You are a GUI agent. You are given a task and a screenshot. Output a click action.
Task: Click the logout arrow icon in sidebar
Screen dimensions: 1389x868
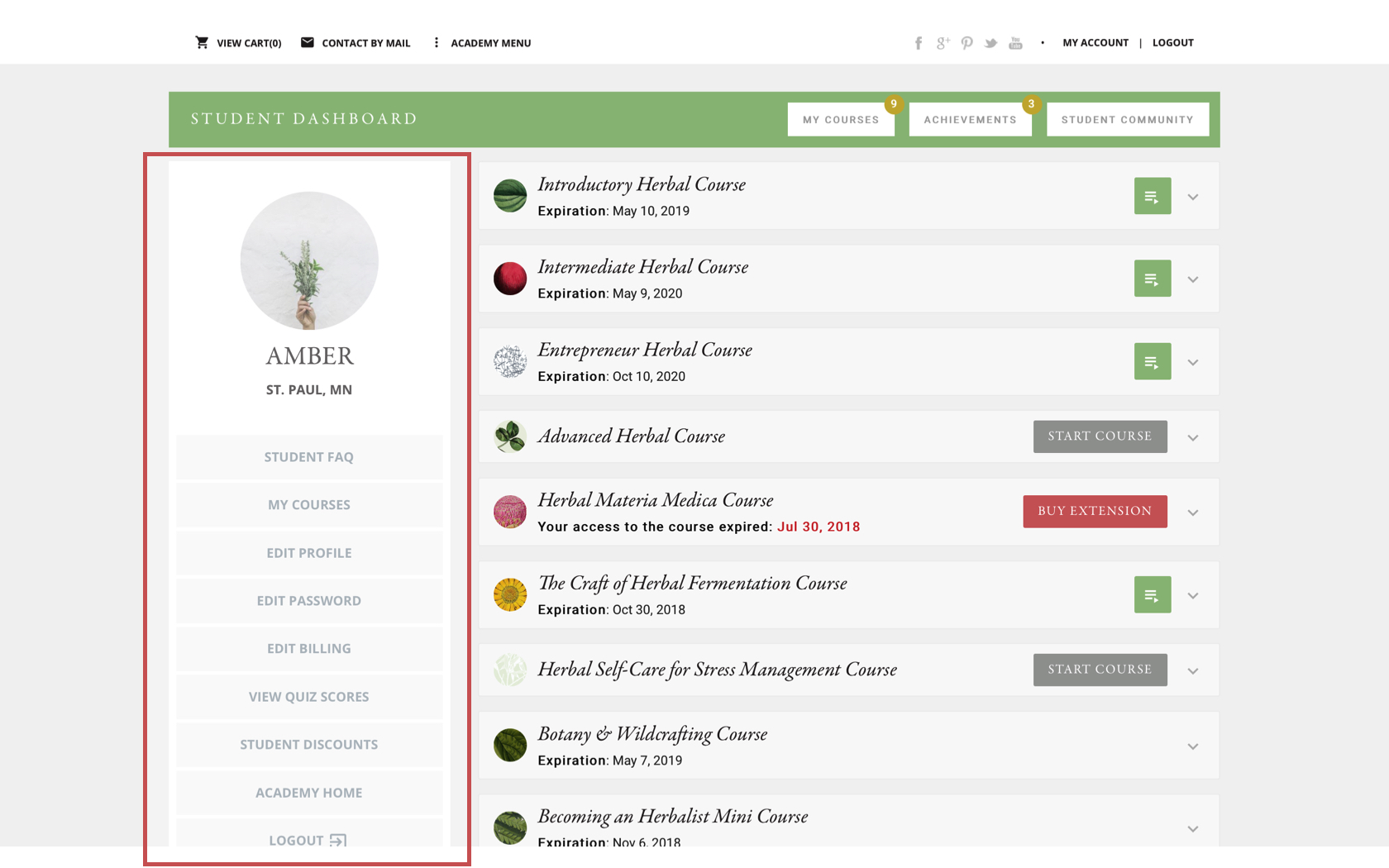[x=338, y=840]
